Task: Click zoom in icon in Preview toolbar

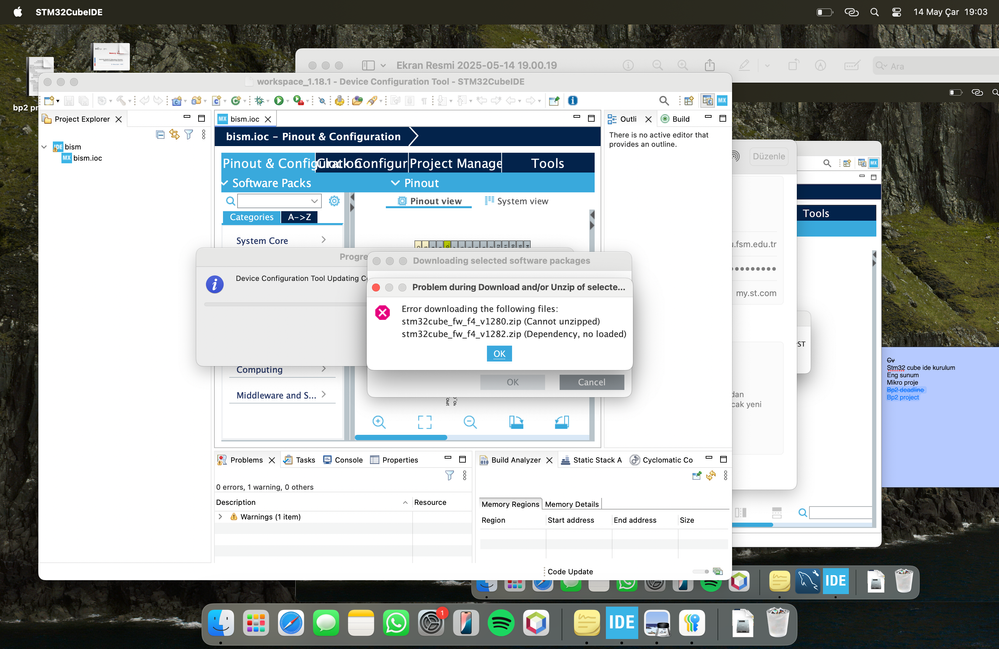Action: [682, 65]
